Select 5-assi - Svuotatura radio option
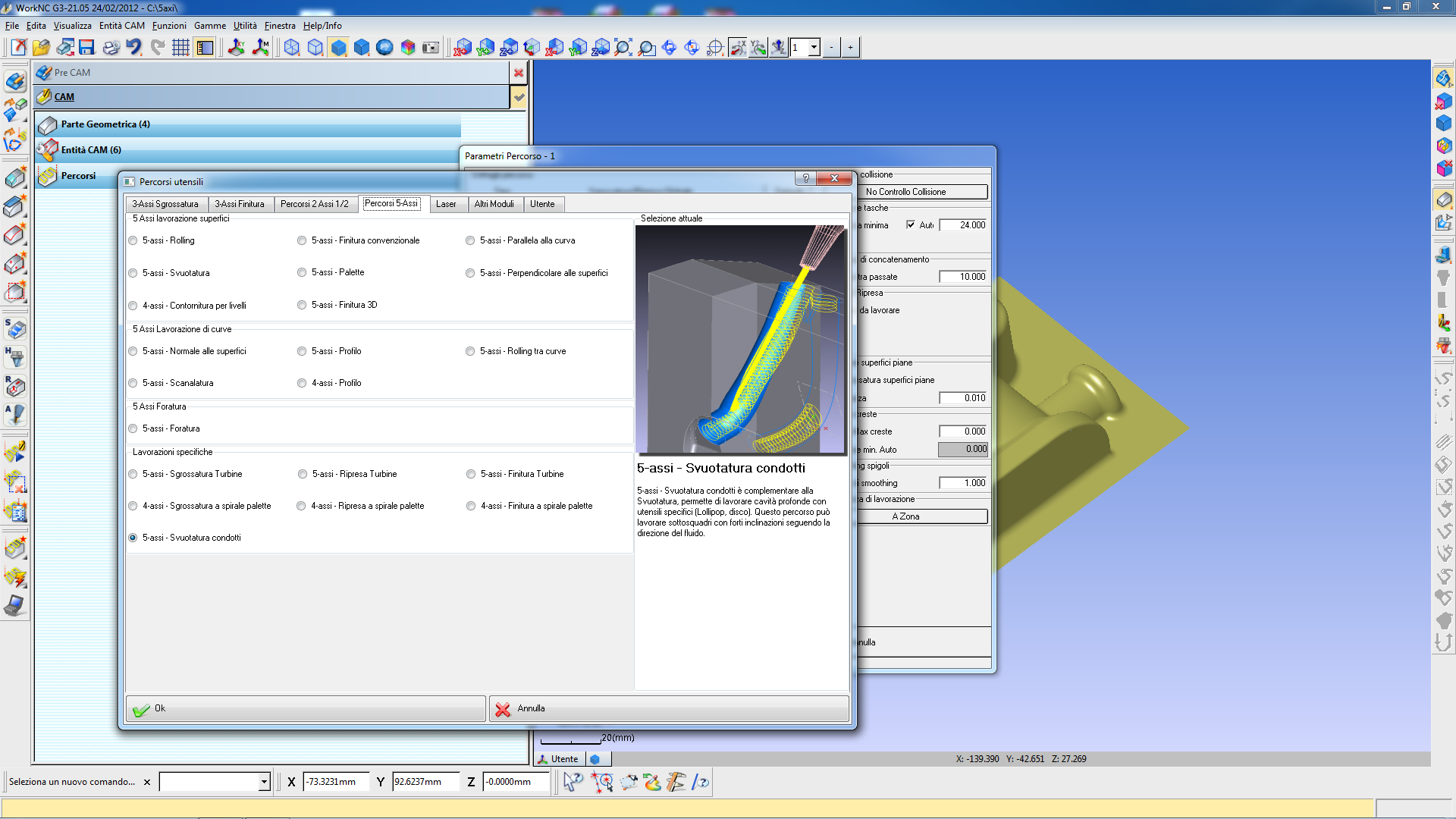This screenshot has height=819, width=1456. [x=169, y=273]
